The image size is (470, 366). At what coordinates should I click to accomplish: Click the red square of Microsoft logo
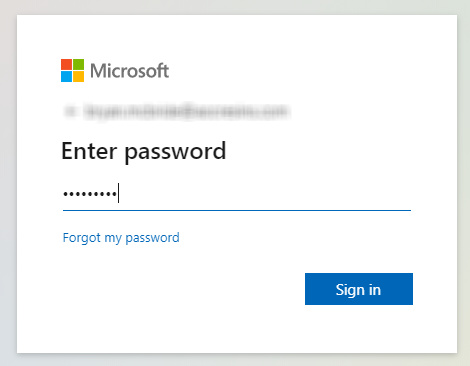coord(66,64)
